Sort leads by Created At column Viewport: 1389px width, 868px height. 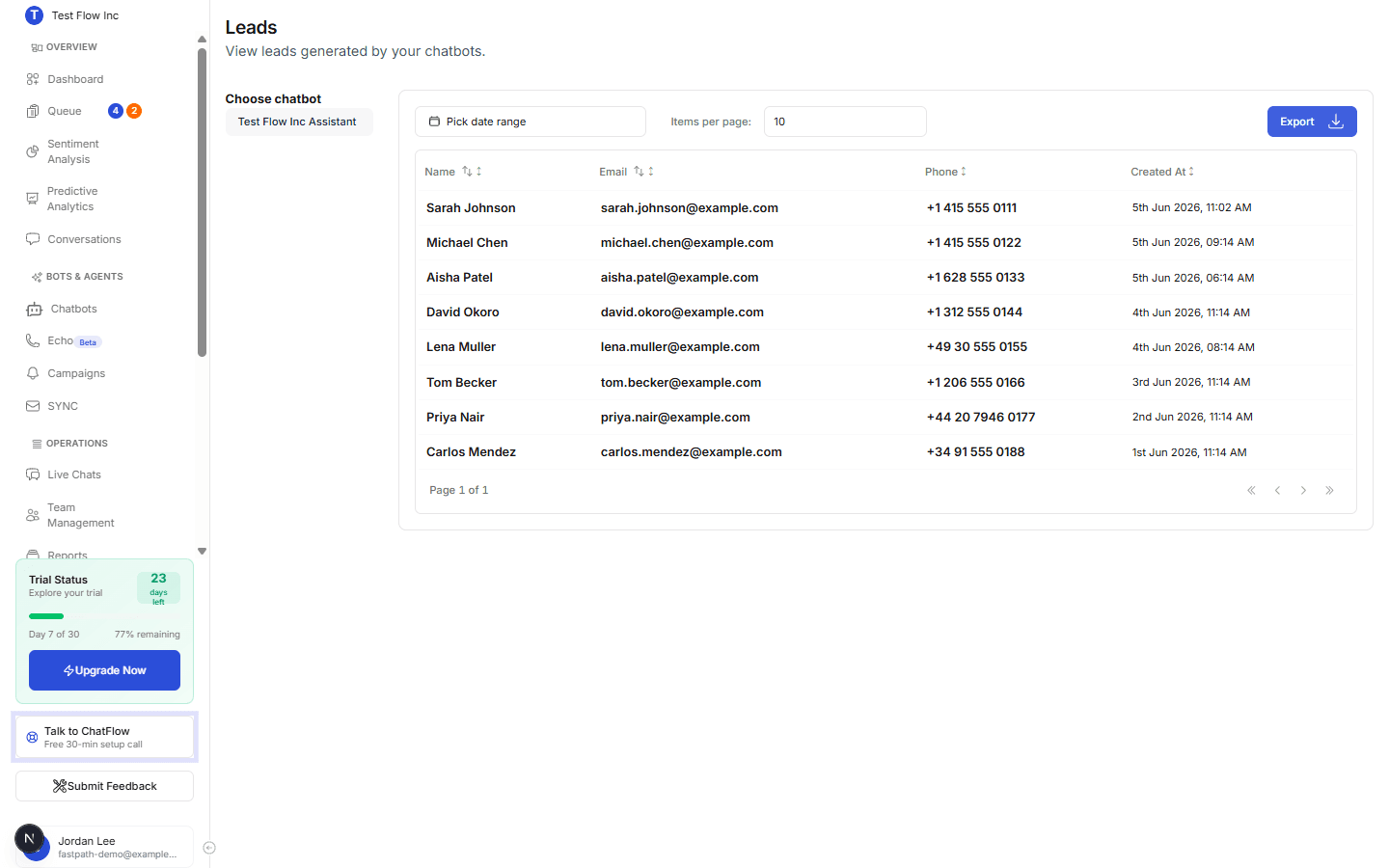1162,172
